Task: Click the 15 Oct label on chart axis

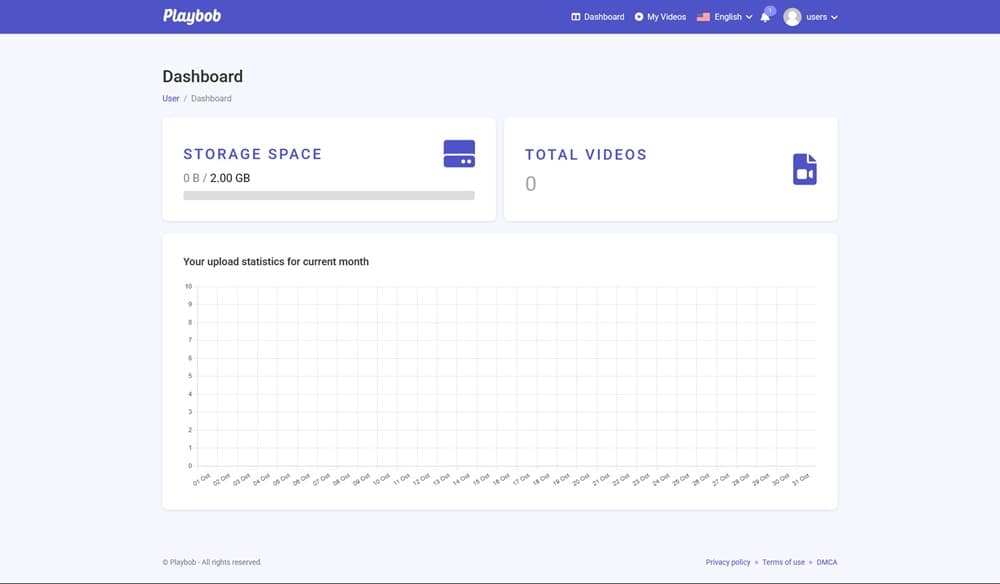Action: [x=481, y=480]
